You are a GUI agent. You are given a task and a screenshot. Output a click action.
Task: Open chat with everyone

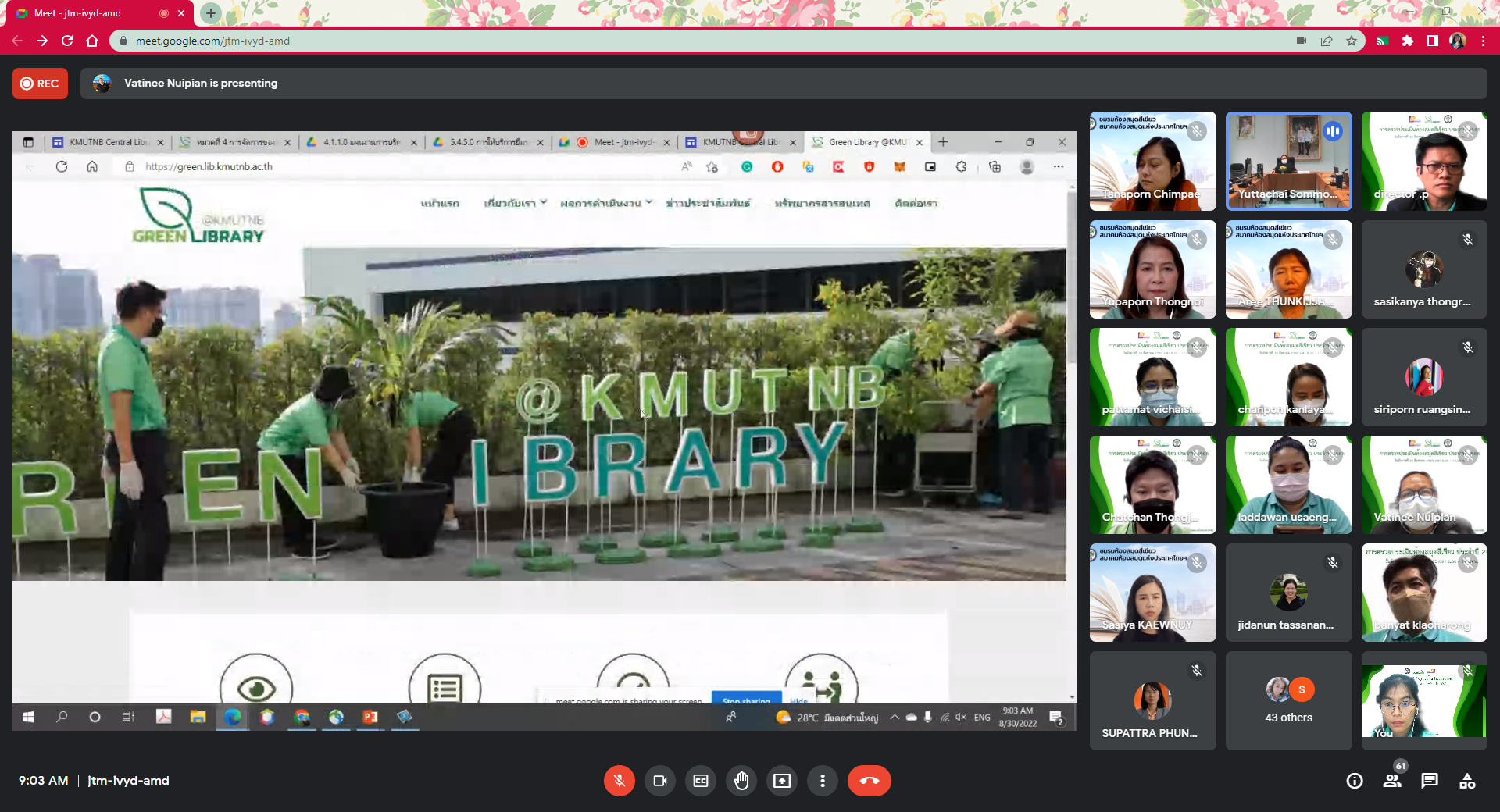(x=1430, y=781)
